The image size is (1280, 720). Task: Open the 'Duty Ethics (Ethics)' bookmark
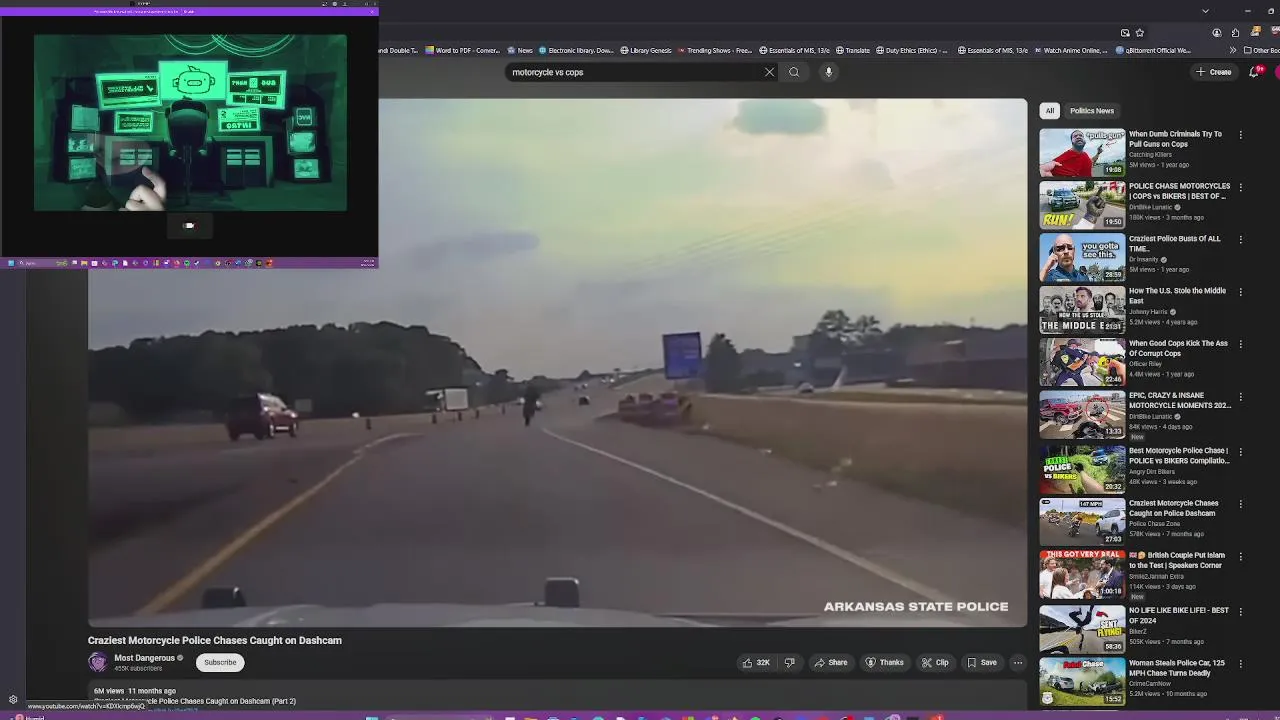tap(913, 50)
